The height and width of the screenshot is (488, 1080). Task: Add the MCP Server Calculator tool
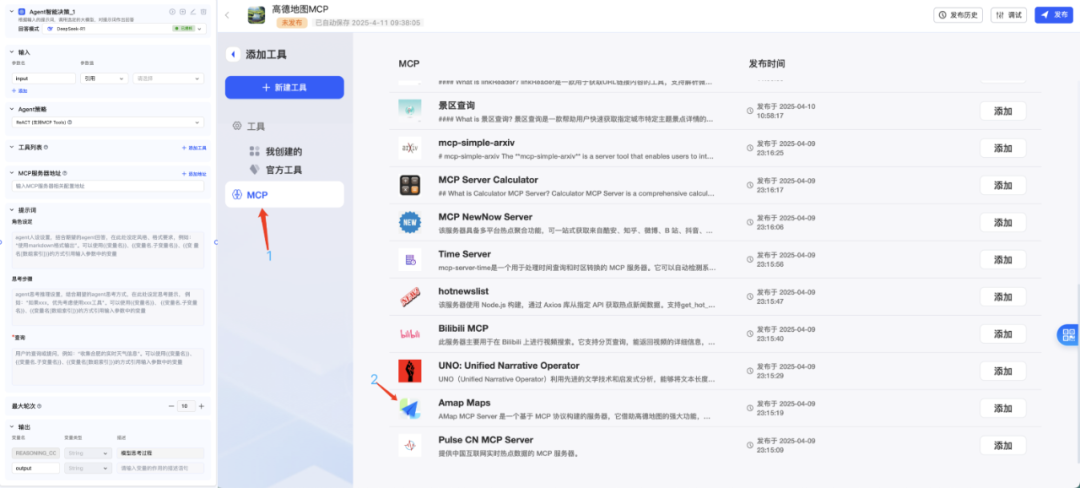[x=1003, y=185]
